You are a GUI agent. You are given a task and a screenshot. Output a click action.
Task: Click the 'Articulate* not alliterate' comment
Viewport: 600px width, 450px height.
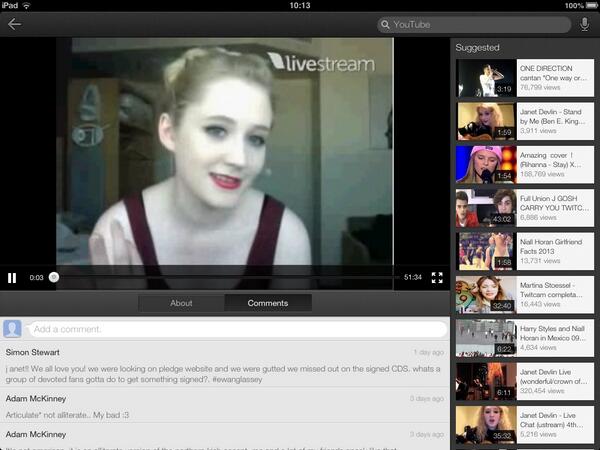pyautogui.click(x=67, y=415)
